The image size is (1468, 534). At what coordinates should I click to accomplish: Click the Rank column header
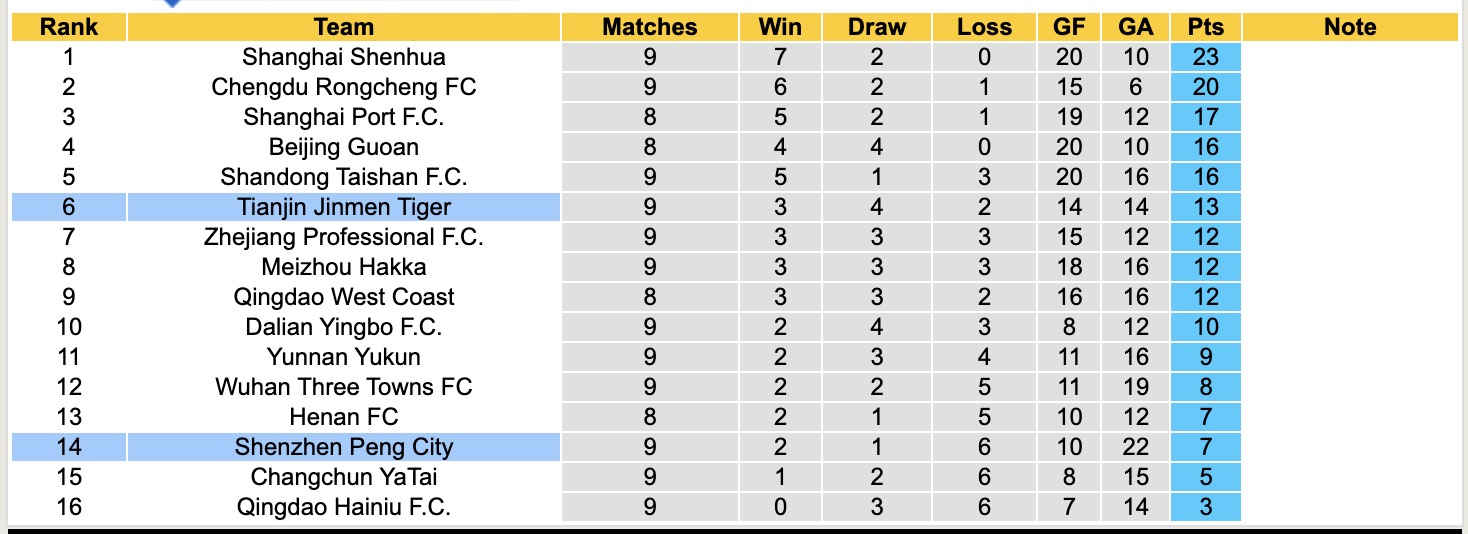click(68, 27)
